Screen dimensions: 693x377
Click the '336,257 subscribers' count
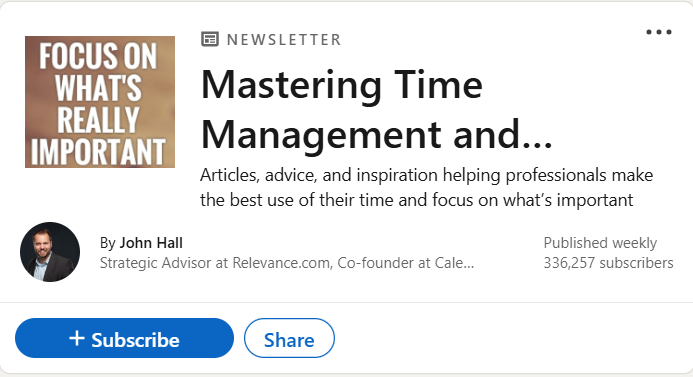click(608, 263)
